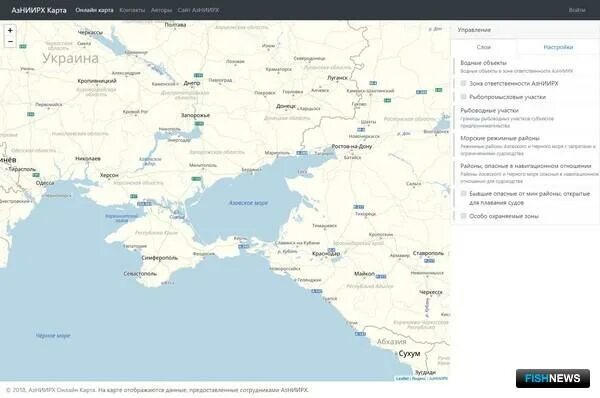
Task: Click Майкоп city label on map
Action: [364, 274]
